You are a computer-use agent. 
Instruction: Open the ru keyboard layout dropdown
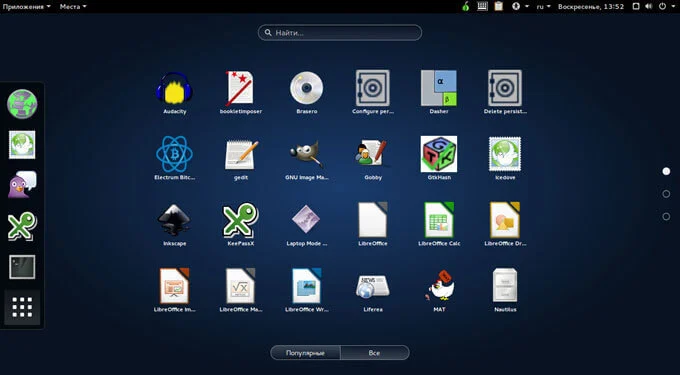pos(543,7)
